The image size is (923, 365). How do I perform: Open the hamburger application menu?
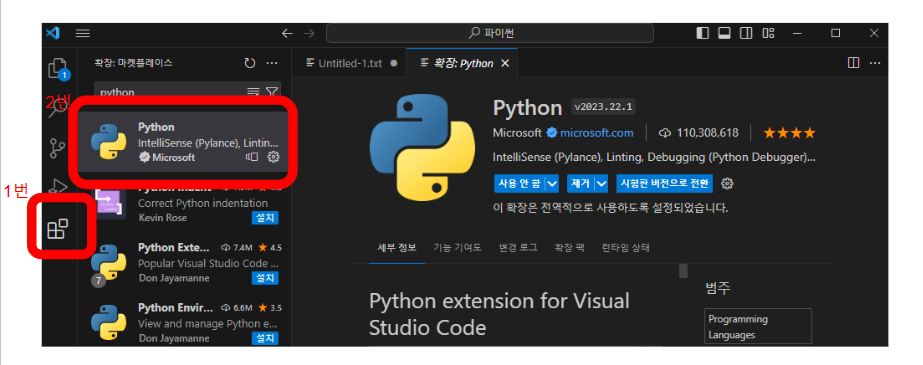click(x=83, y=34)
